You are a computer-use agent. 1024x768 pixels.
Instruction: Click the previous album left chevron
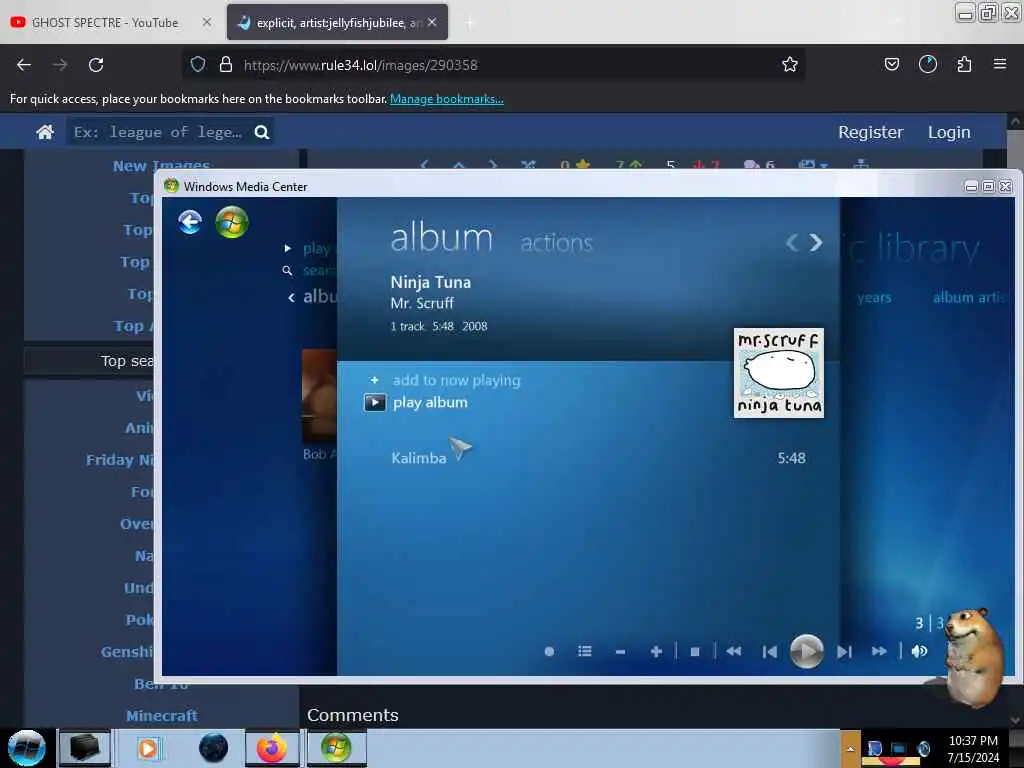792,243
